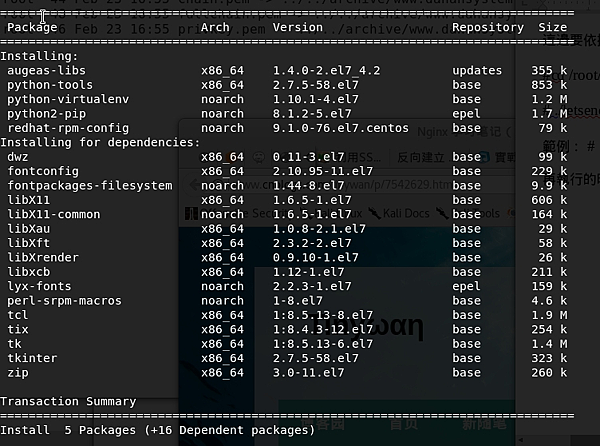Click the lyx-fonts package name
The height and width of the screenshot is (446, 600).
tap(39, 287)
